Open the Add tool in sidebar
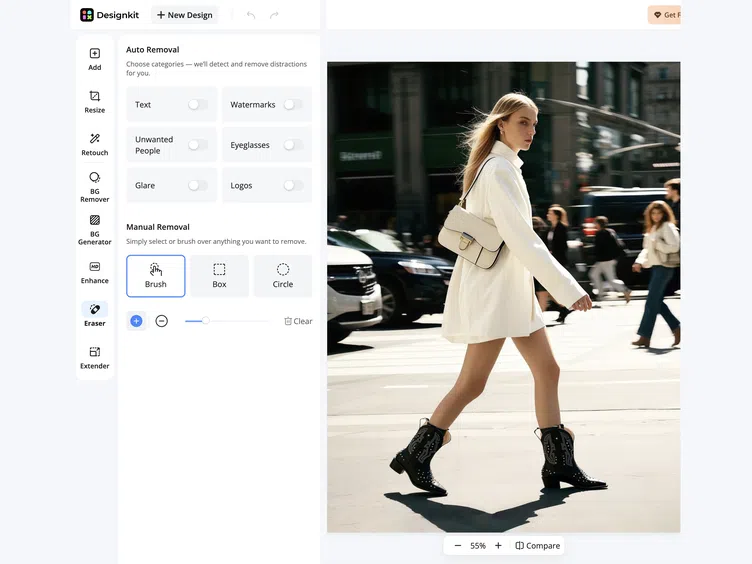Screen dimensions: 752x564 (x=94, y=59)
